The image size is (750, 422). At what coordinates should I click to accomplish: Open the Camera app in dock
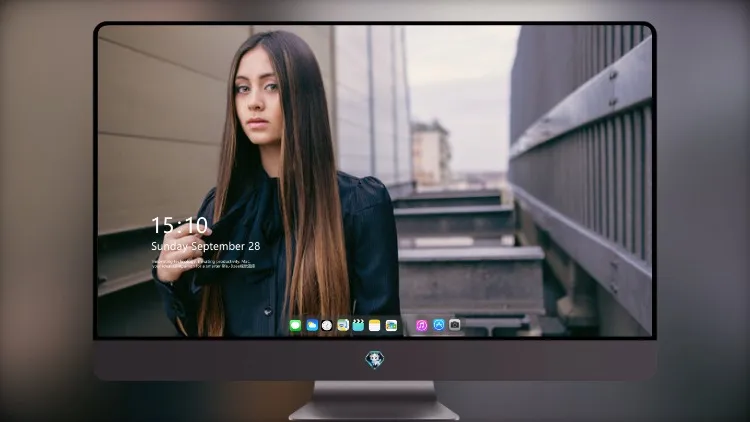tap(454, 325)
